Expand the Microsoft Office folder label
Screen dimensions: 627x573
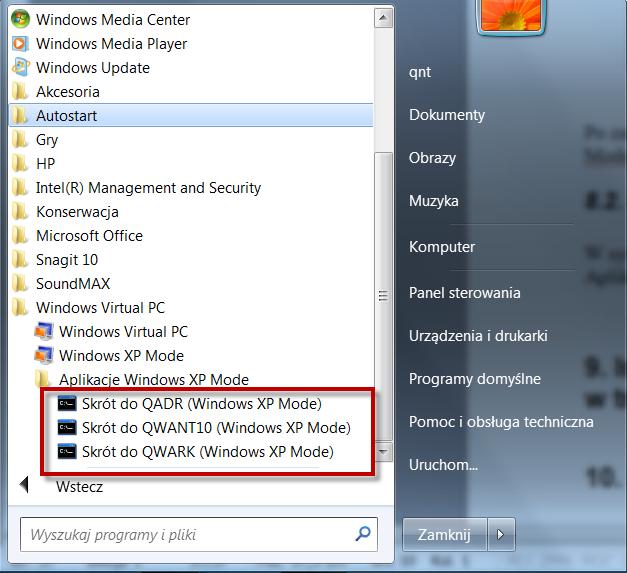point(89,236)
